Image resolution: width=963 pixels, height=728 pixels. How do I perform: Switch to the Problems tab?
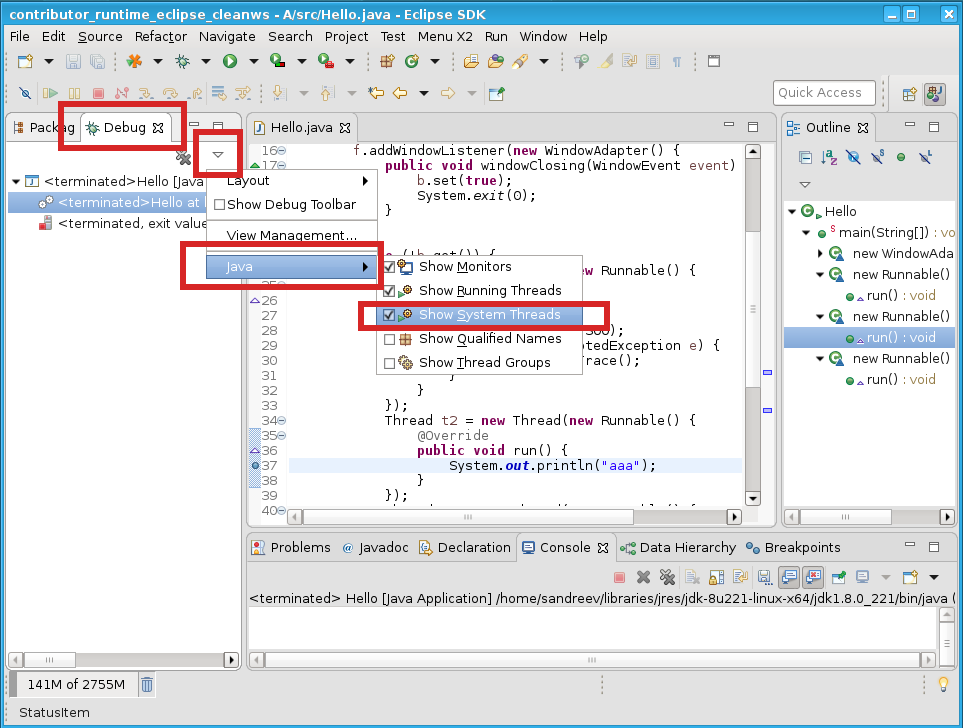[x=292, y=547]
